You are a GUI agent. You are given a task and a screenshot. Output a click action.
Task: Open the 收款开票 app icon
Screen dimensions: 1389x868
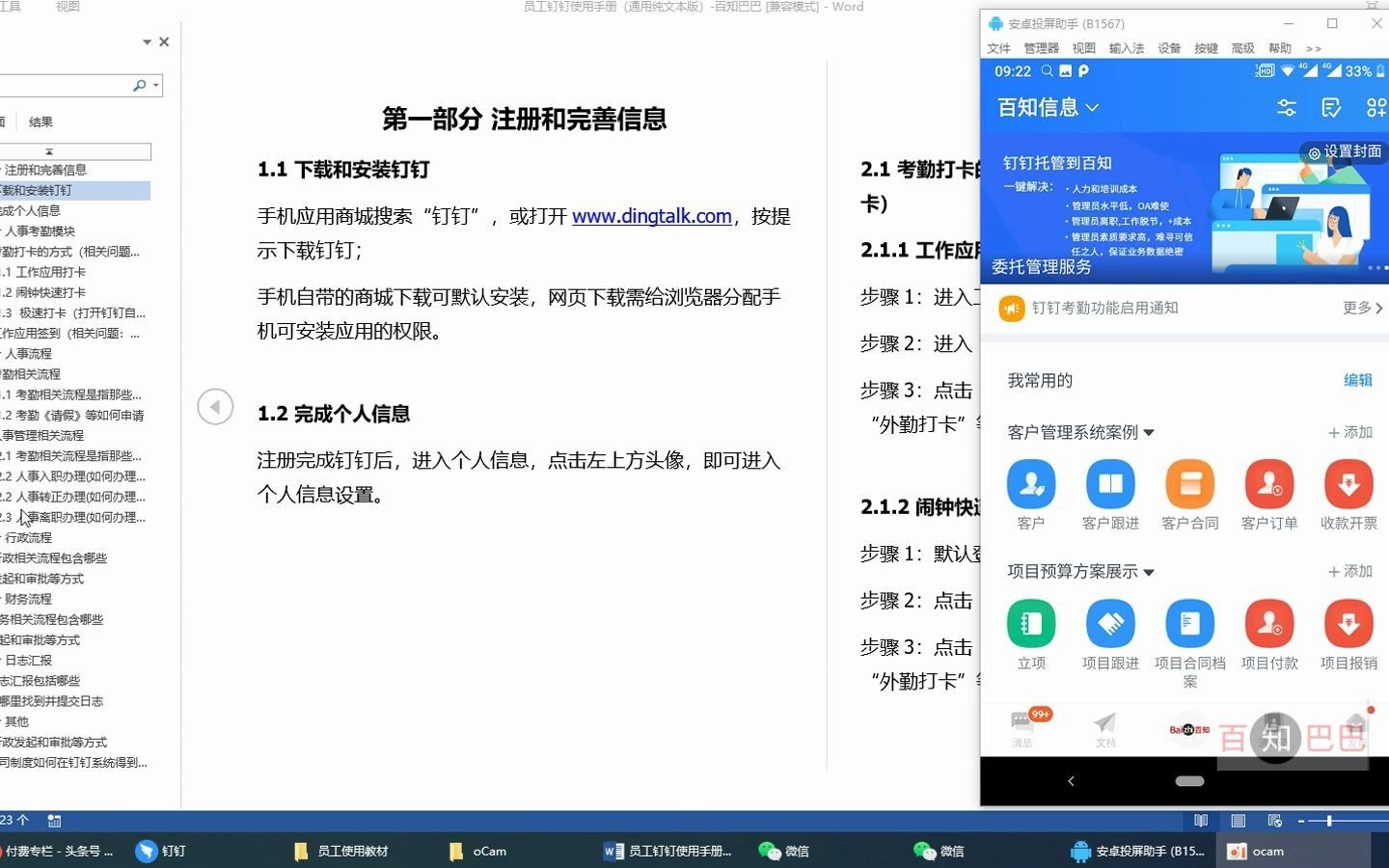click(1348, 484)
